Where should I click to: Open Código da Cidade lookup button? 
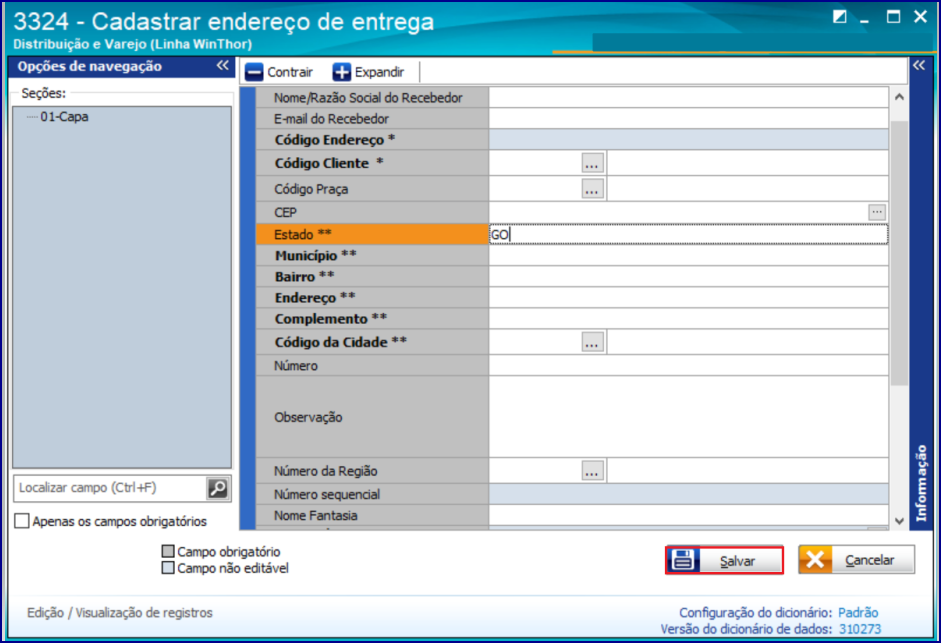(x=592, y=342)
